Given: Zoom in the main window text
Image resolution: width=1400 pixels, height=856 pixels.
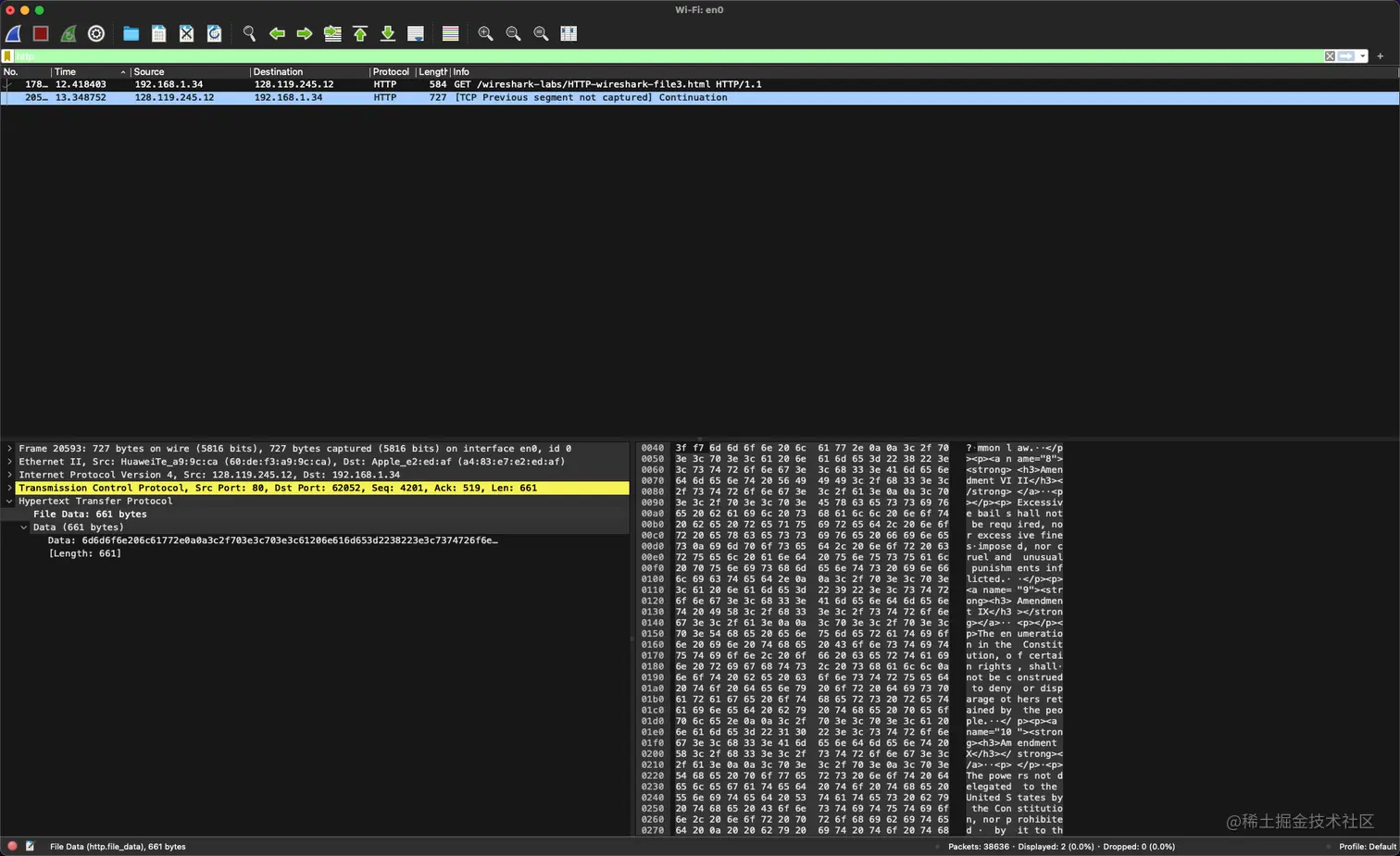Looking at the screenshot, I should 485,33.
